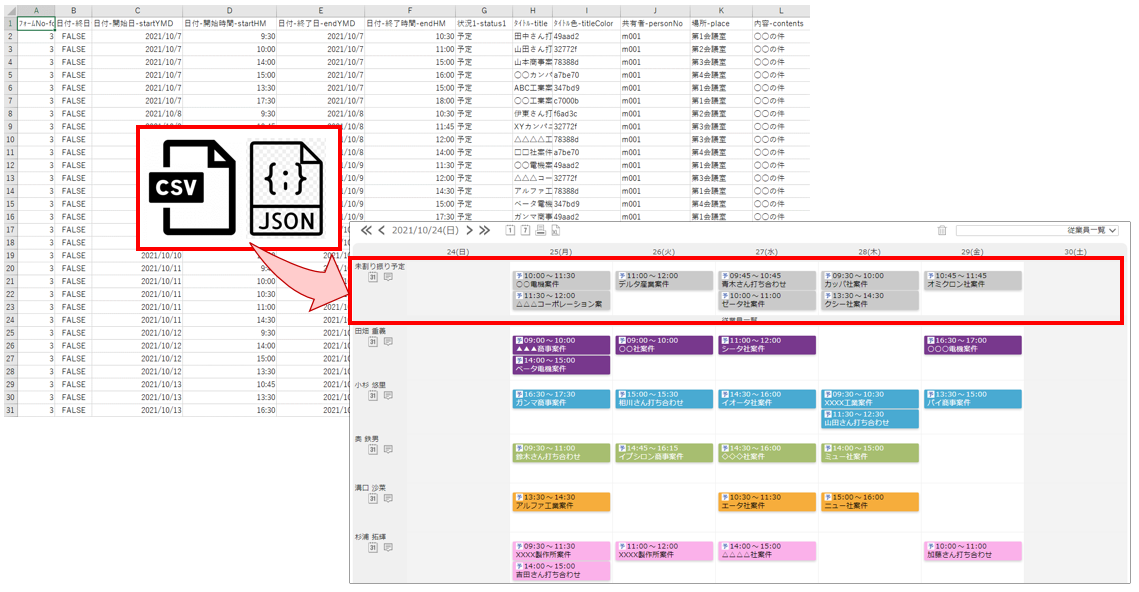Open the calendar icon under 奥 鉄男

373,449
